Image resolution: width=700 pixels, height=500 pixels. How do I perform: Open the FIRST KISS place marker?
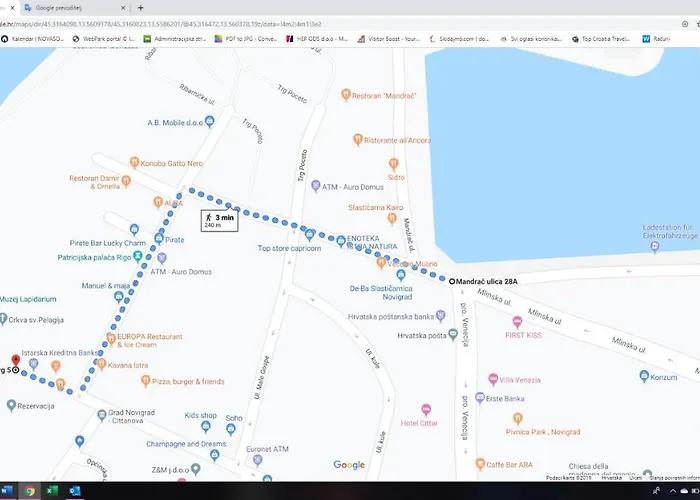click(x=517, y=322)
